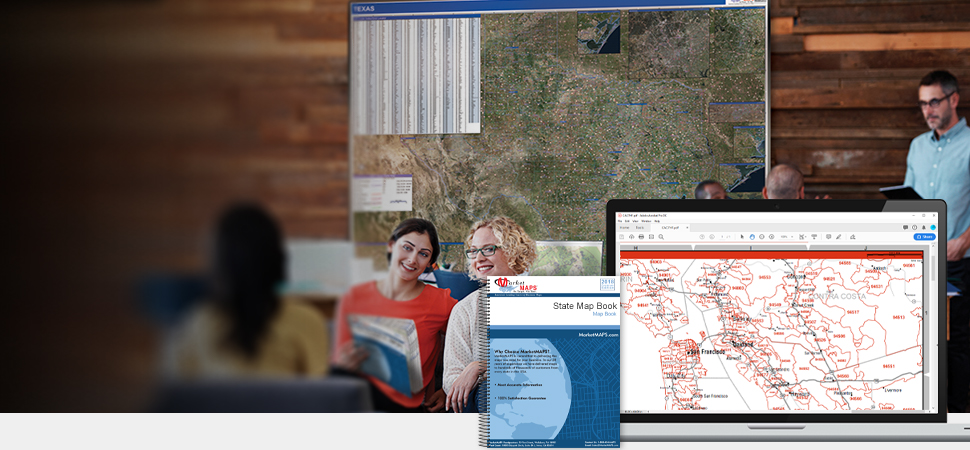Image resolution: width=970 pixels, height=450 pixels.
Task: Open the Edit menu in Acrobat
Action: (x=627, y=221)
